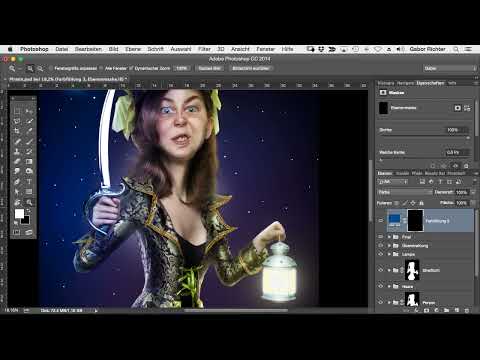Viewport: 480px width, 360px height.
Task: Open the Fläche fill dropdown arrow
Action: [x=473, y=203]
